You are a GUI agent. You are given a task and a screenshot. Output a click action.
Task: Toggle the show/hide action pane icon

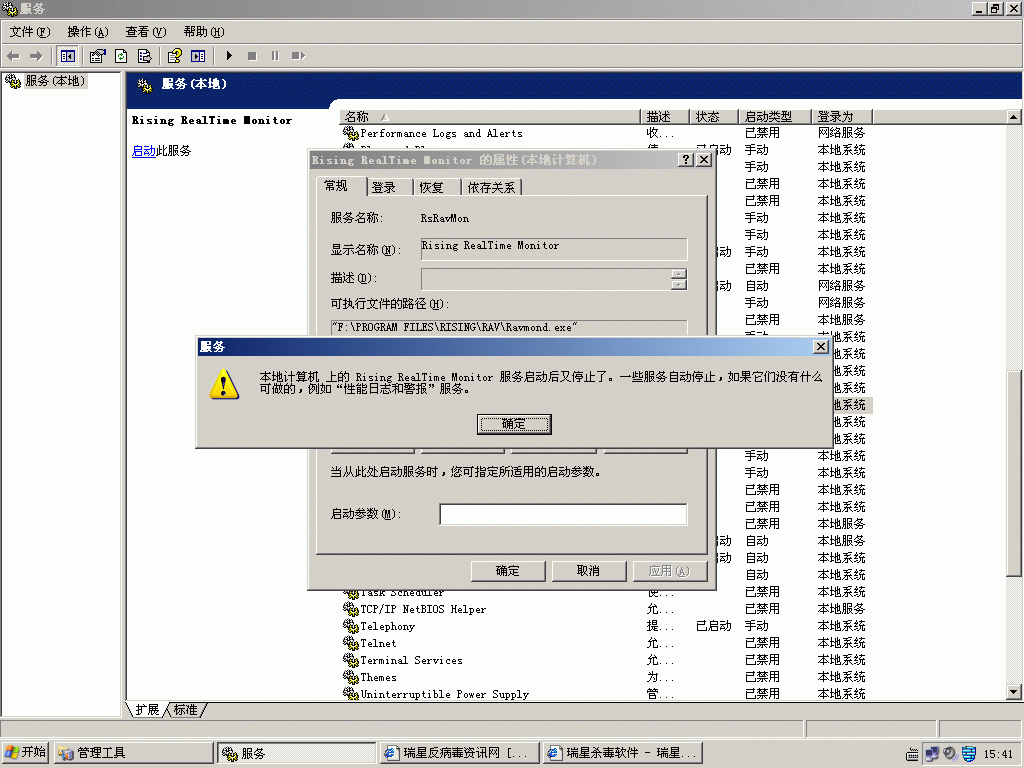tap(198, 56)
